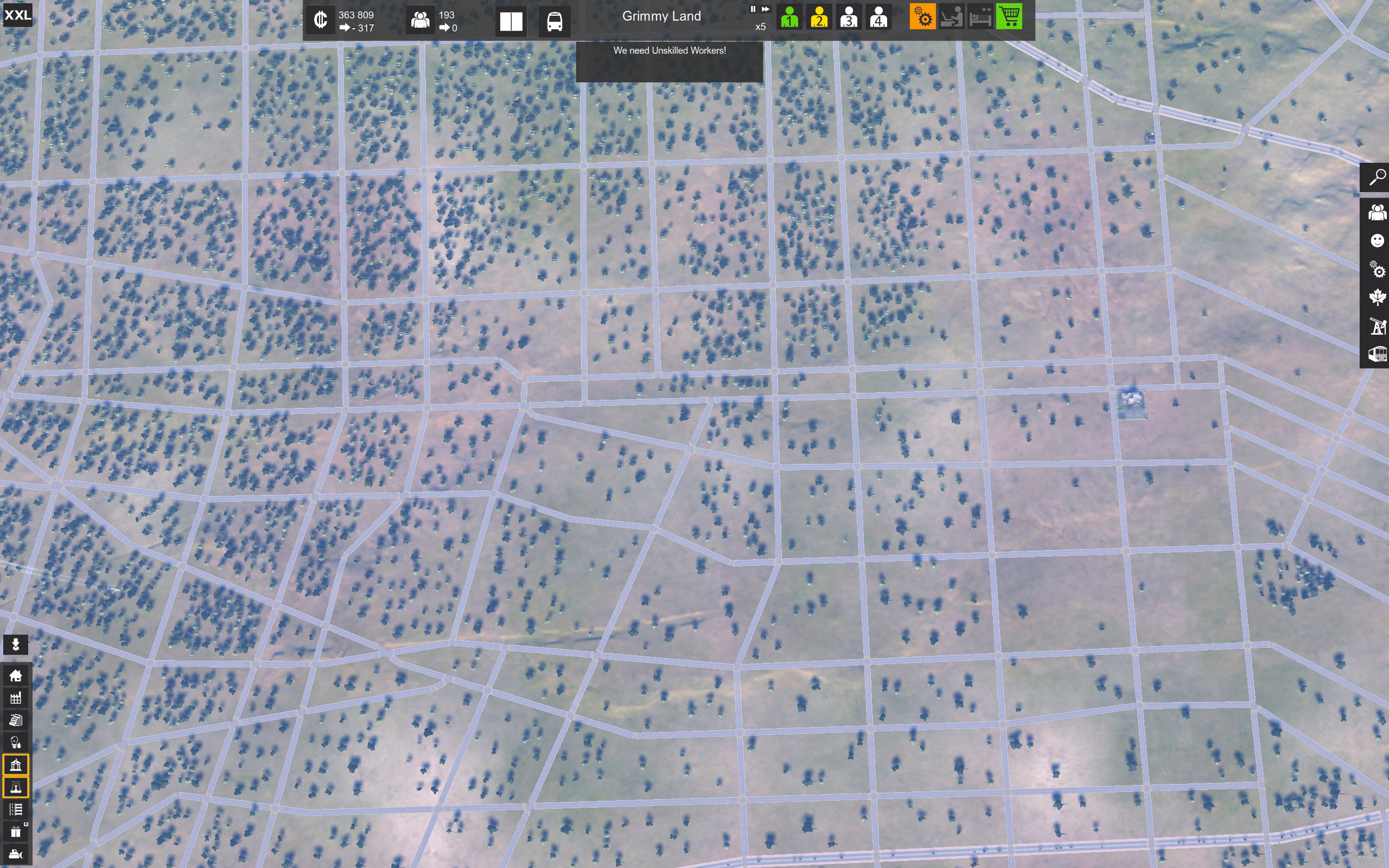Show the oil pump resources overlay
Image resolution: width=1389 pixels, height=868 pixels.
[x=1377, y=326]
